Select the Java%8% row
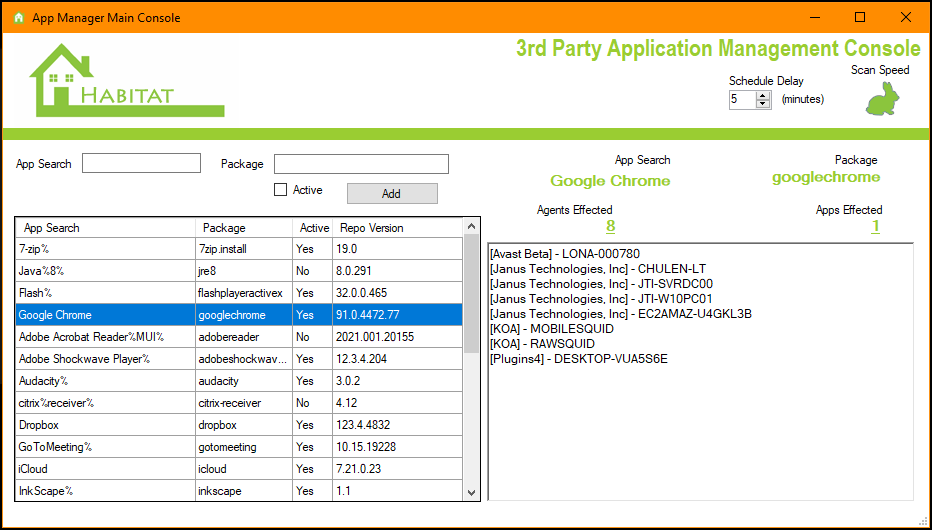This screenshot has height=530, width=932. click(x=239, y=271)
